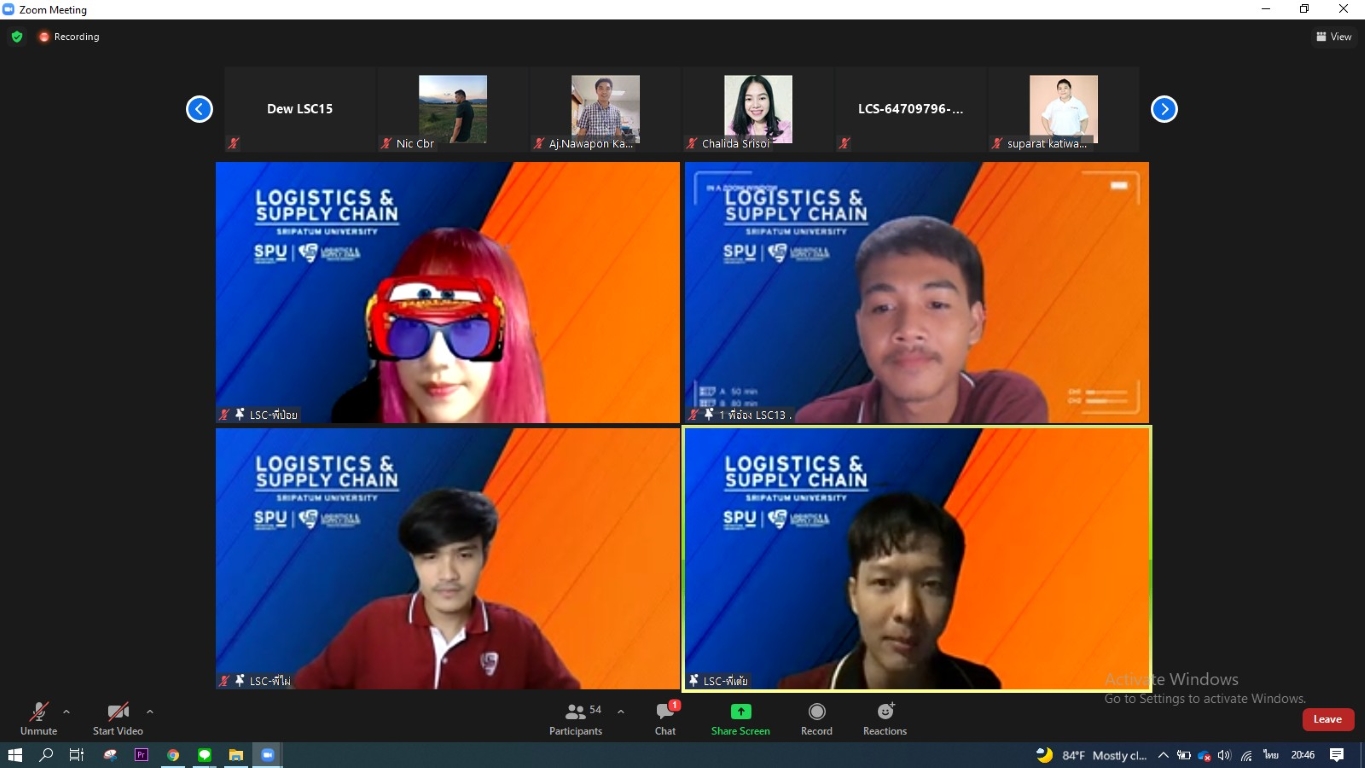Select the yellow-highlighted active speaker tile

pos(917,559)
